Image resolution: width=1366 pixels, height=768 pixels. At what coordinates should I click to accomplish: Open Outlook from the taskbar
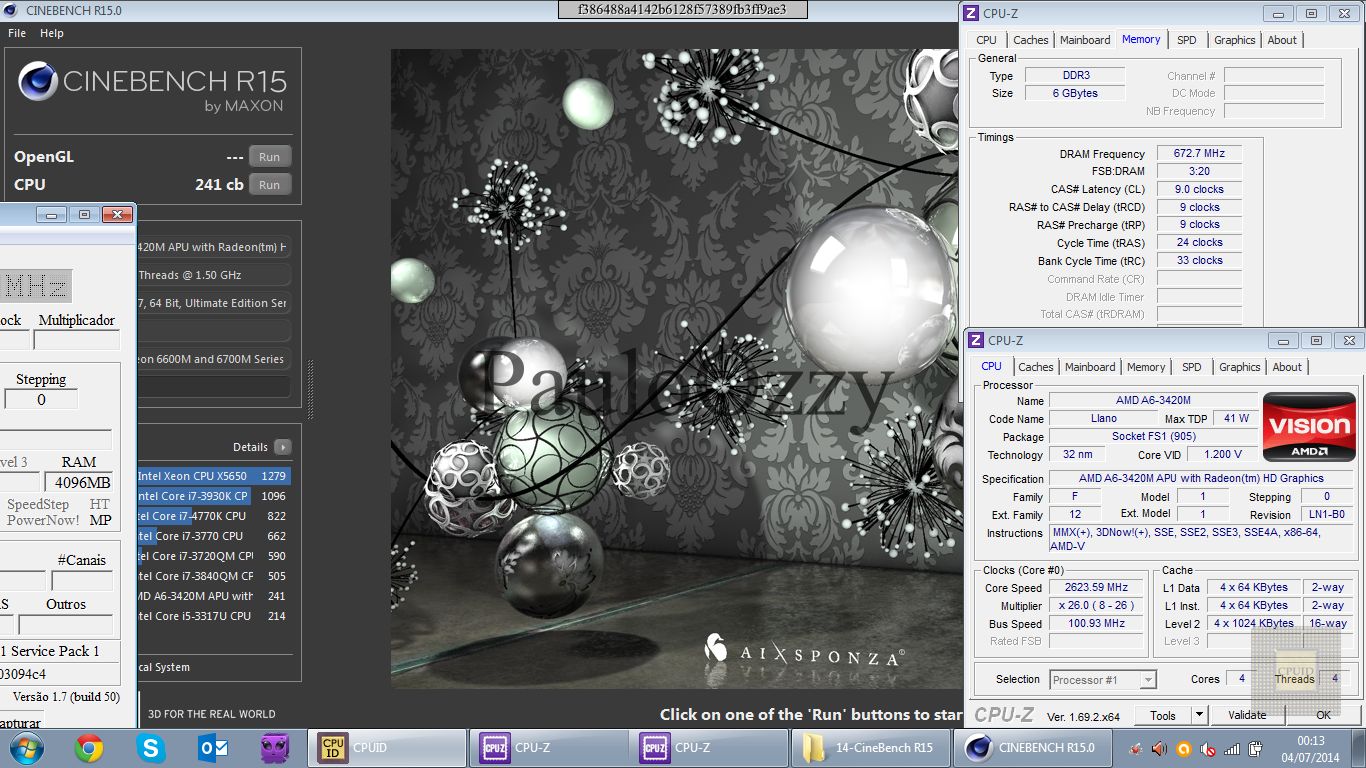pos(213,748)
